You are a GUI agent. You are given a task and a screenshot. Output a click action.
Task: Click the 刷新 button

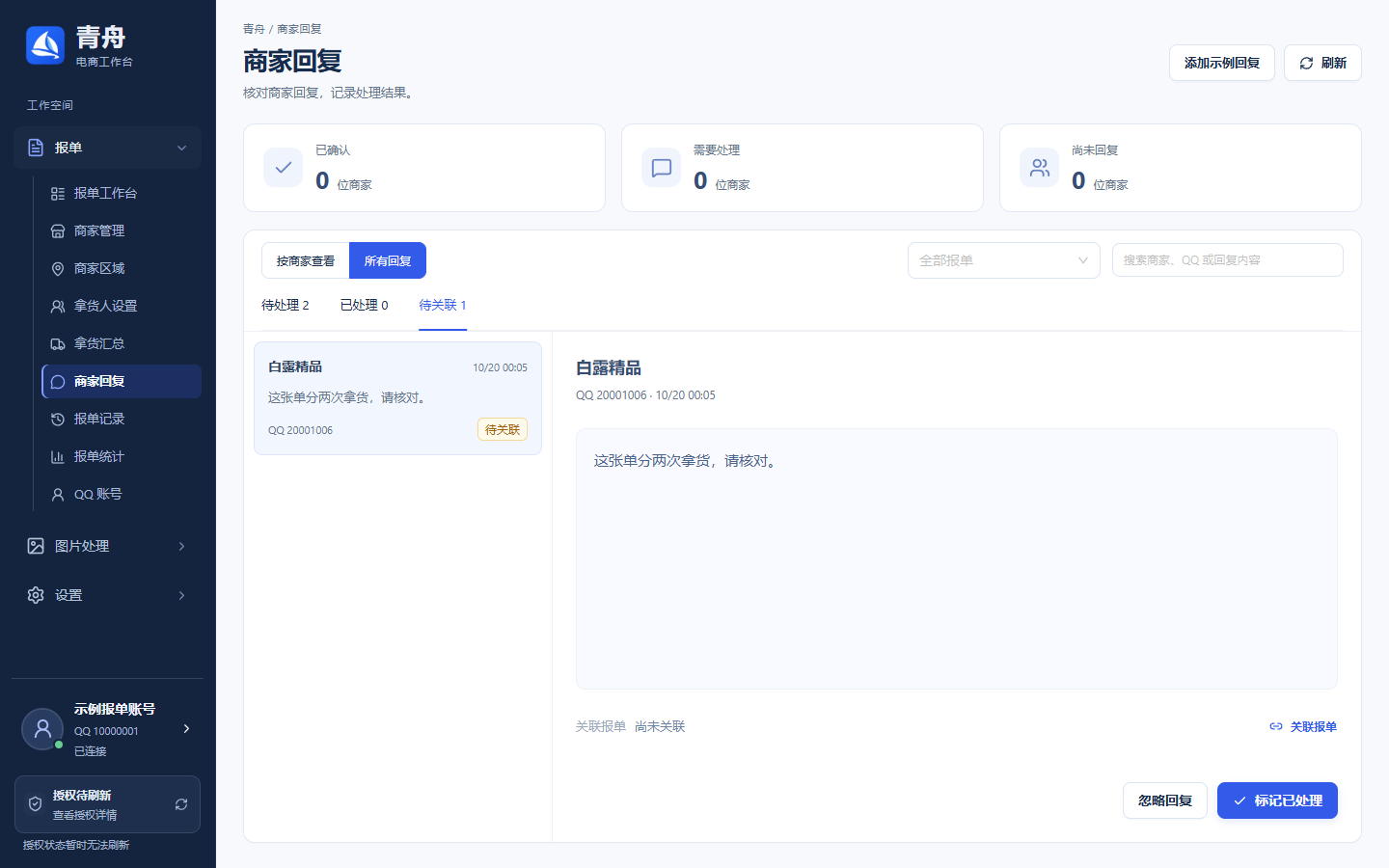(1322, 63)
